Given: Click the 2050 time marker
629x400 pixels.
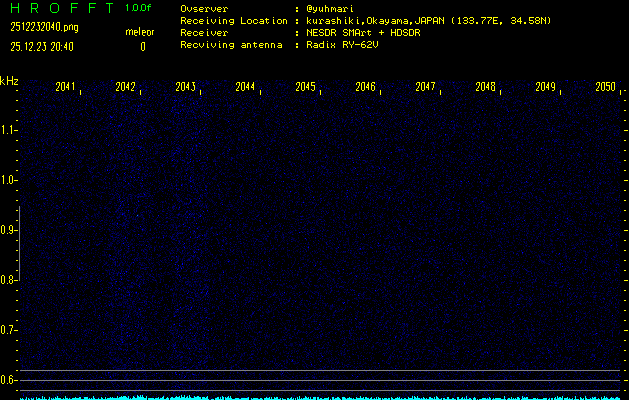Looking at the screenshot, I should [x=605, y=88].
